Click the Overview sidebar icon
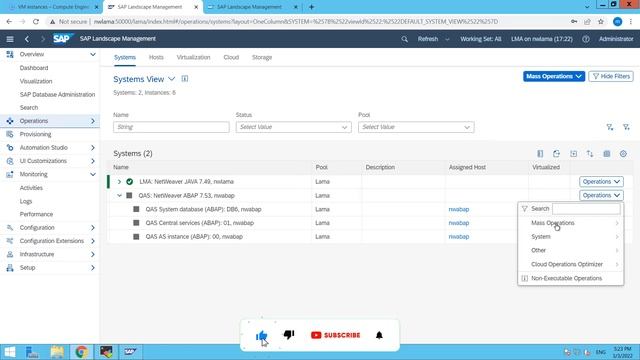 pos(10,54)
